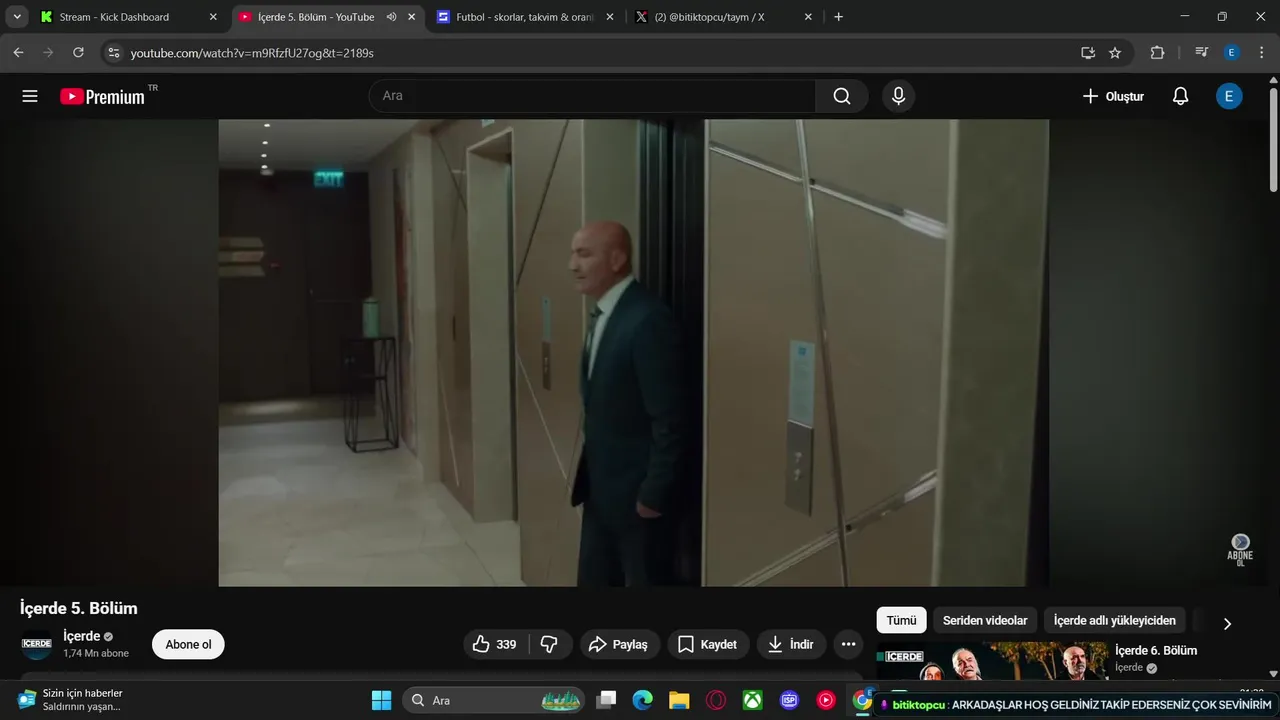Open tab search dropdown arrow
The width and height of the screenshot is (1280, 720).
17,17
